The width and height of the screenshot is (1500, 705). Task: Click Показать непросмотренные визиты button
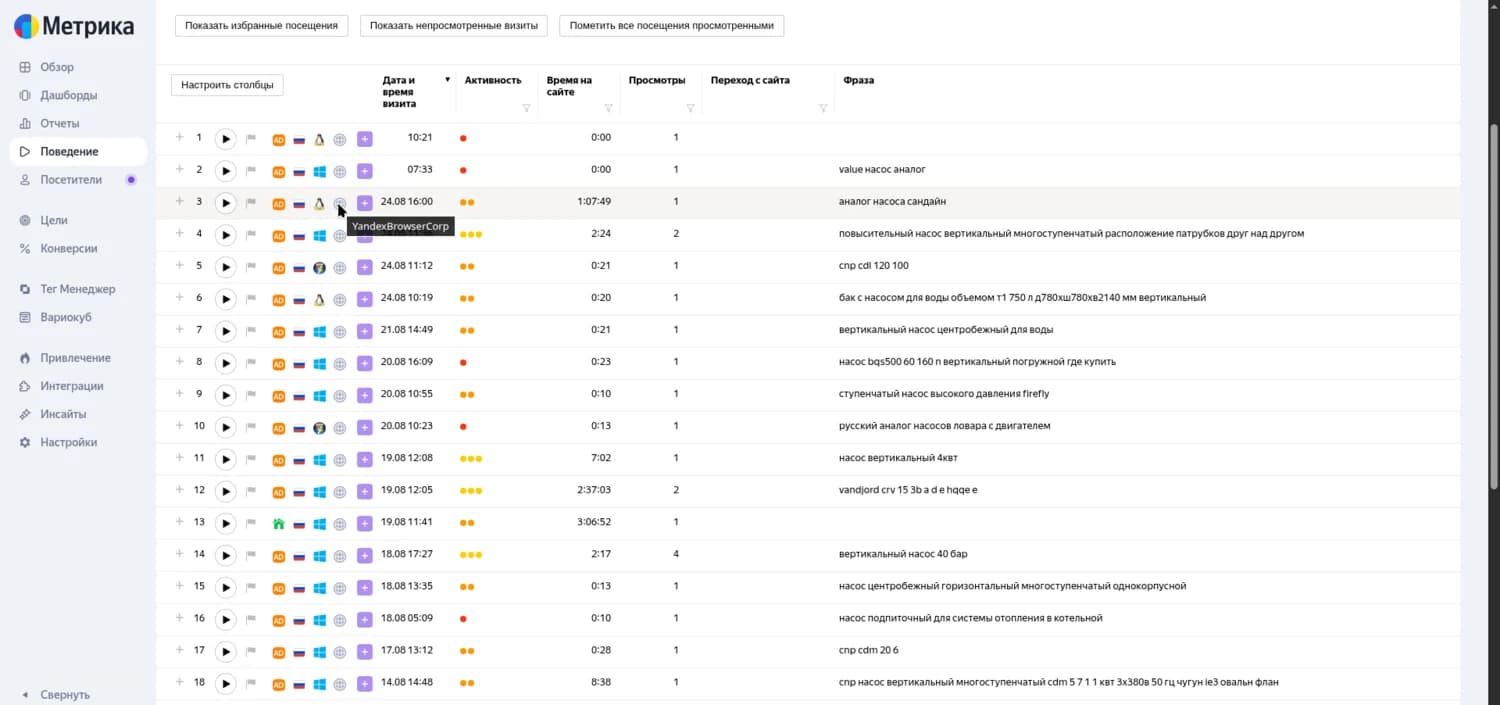pos(453,25)
